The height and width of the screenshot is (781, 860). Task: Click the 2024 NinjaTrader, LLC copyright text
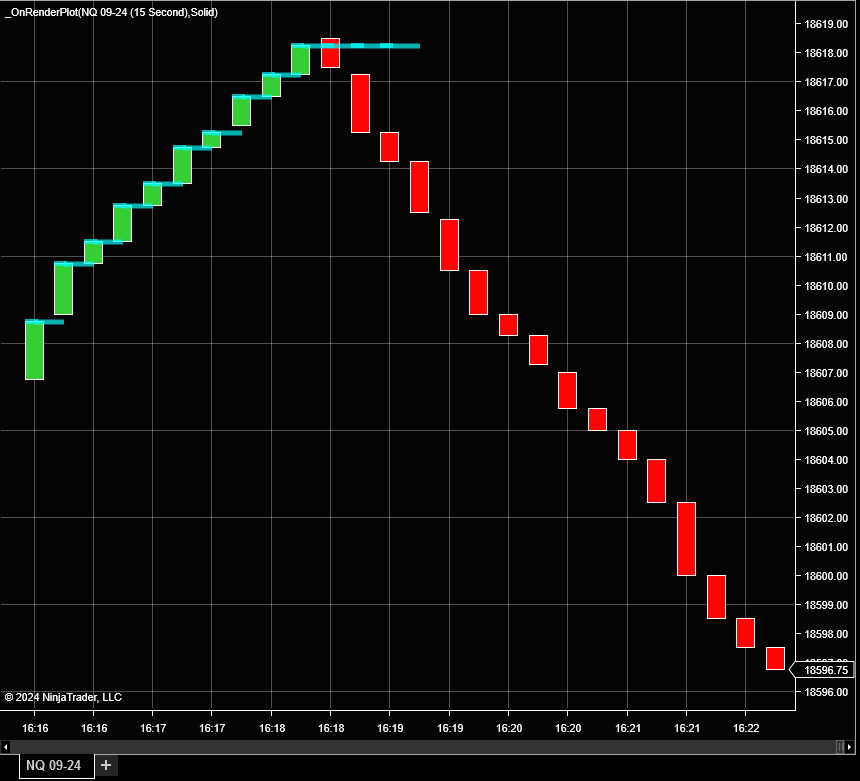coord(63,697)
